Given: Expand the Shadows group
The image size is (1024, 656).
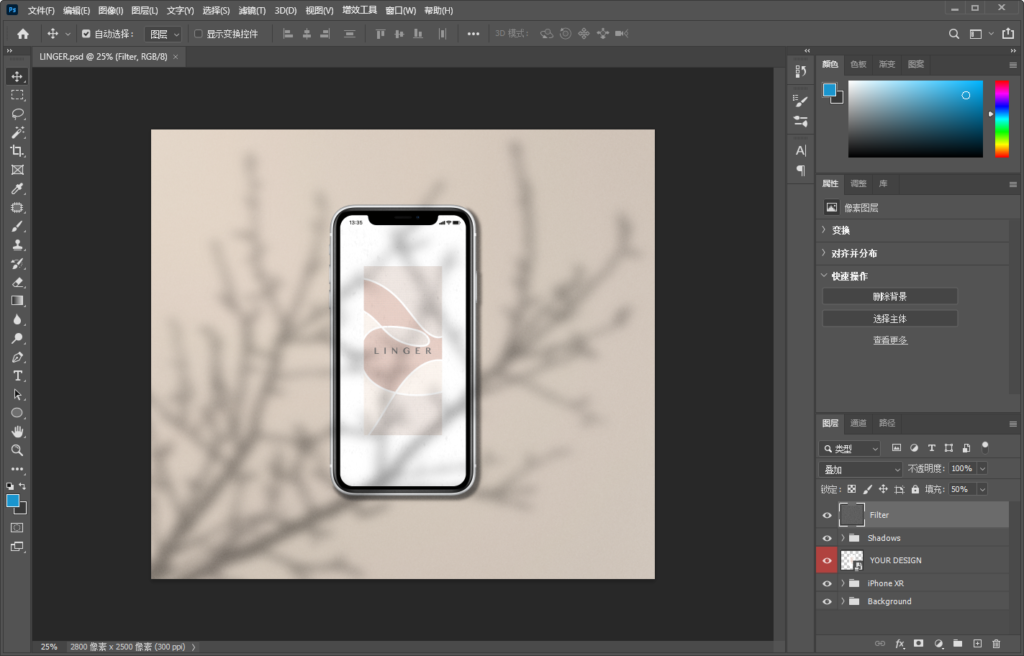Looking at the screenshot, I should 842,538.
